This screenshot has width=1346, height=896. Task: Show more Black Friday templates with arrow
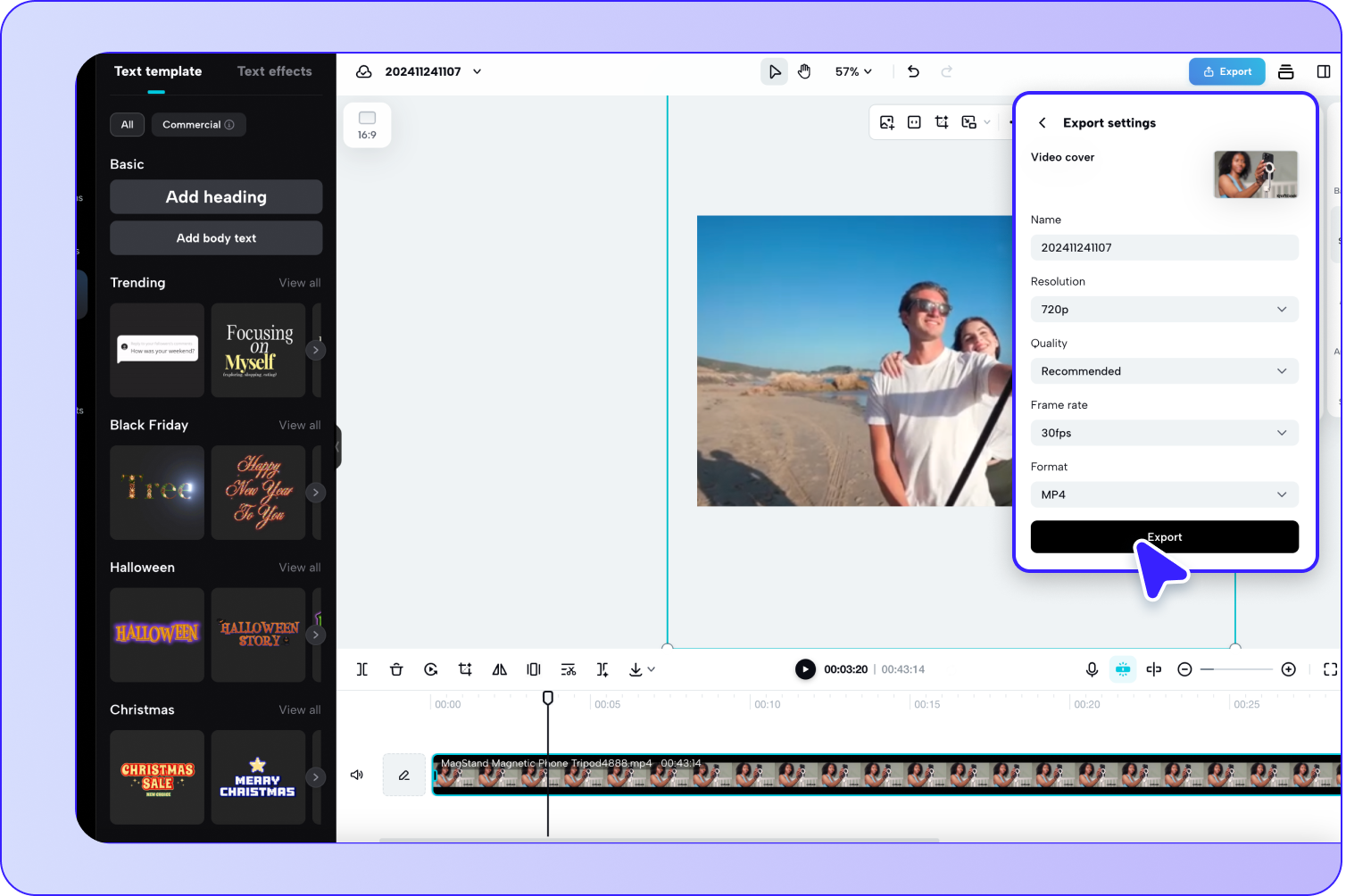click(x=315, y=493)
